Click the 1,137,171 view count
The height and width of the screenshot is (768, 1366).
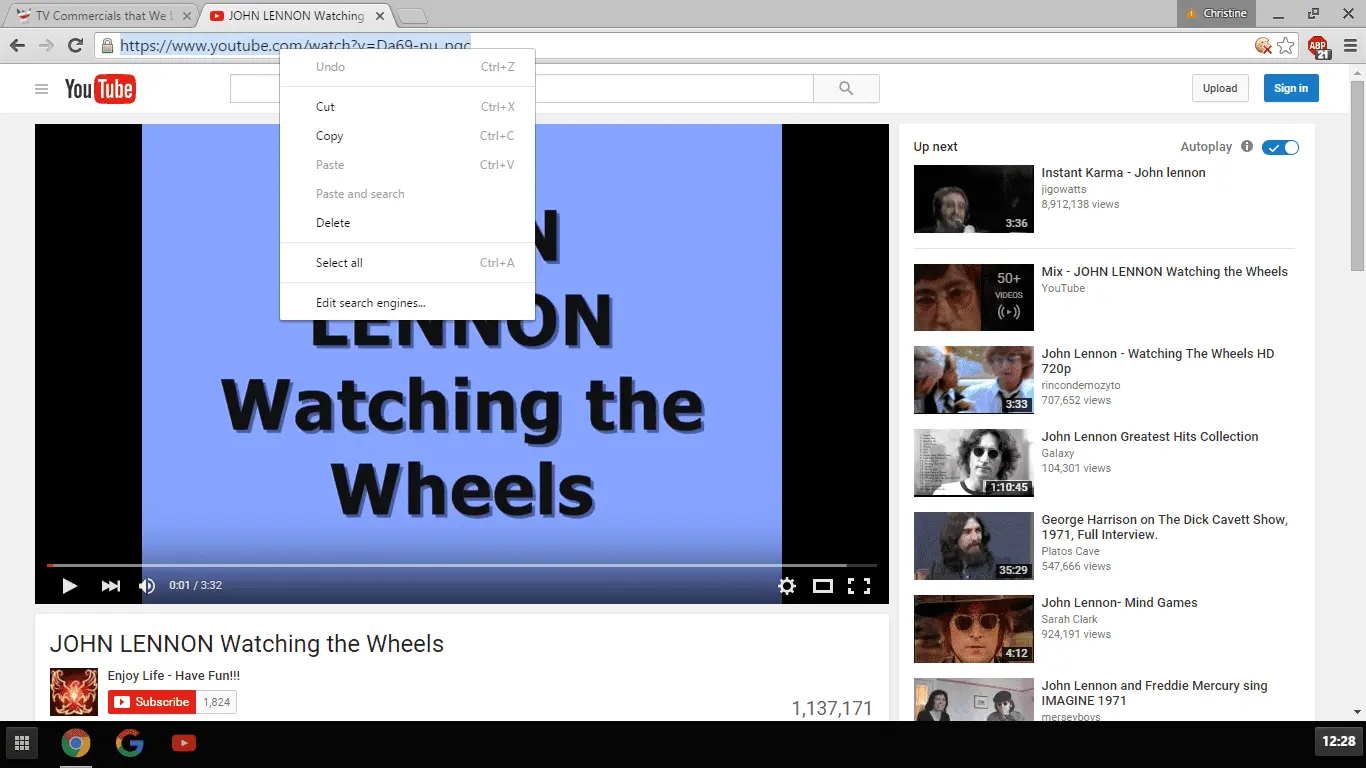pos(832,708)
